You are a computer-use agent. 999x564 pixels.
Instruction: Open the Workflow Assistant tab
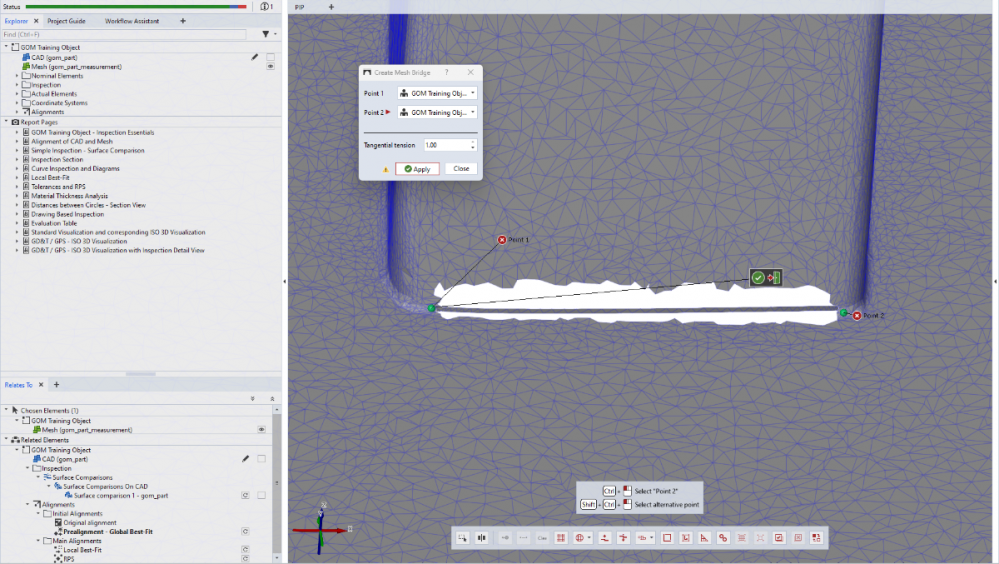coord(132,20)
